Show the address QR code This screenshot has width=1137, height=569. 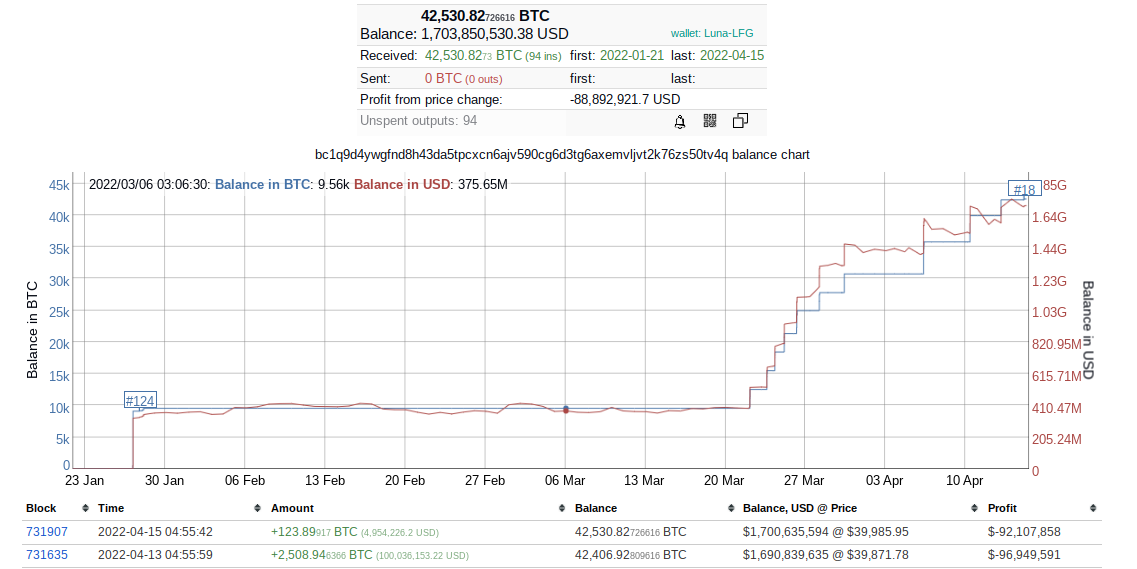[x=710, y=121]
